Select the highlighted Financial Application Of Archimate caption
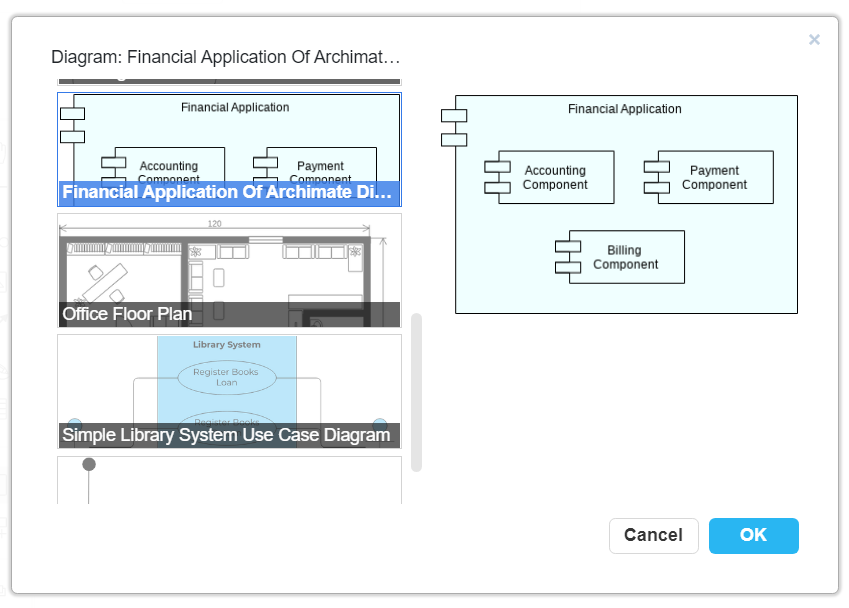Image resolution: width=849 pixels, height=608 pixels. pyautogui.click(x=228, y=192)
